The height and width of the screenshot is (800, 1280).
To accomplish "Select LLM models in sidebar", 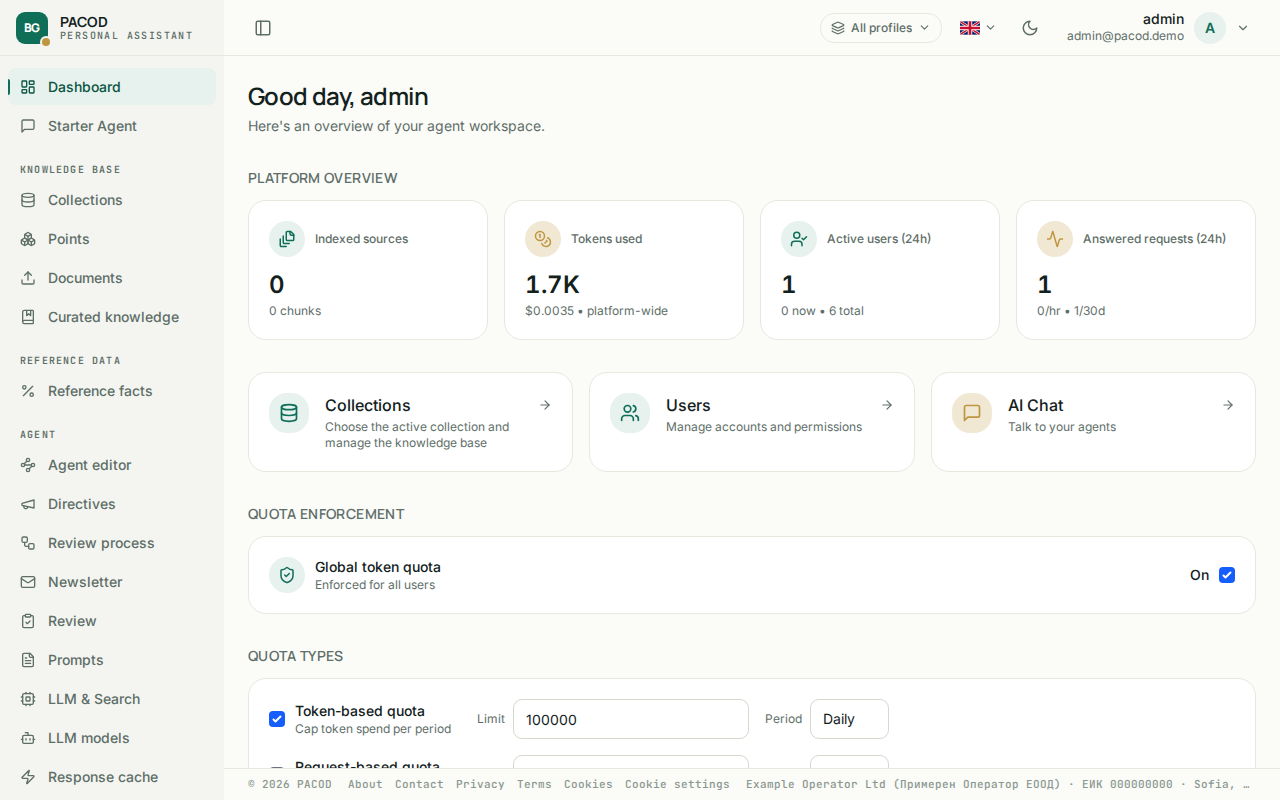I will [112, 738].
